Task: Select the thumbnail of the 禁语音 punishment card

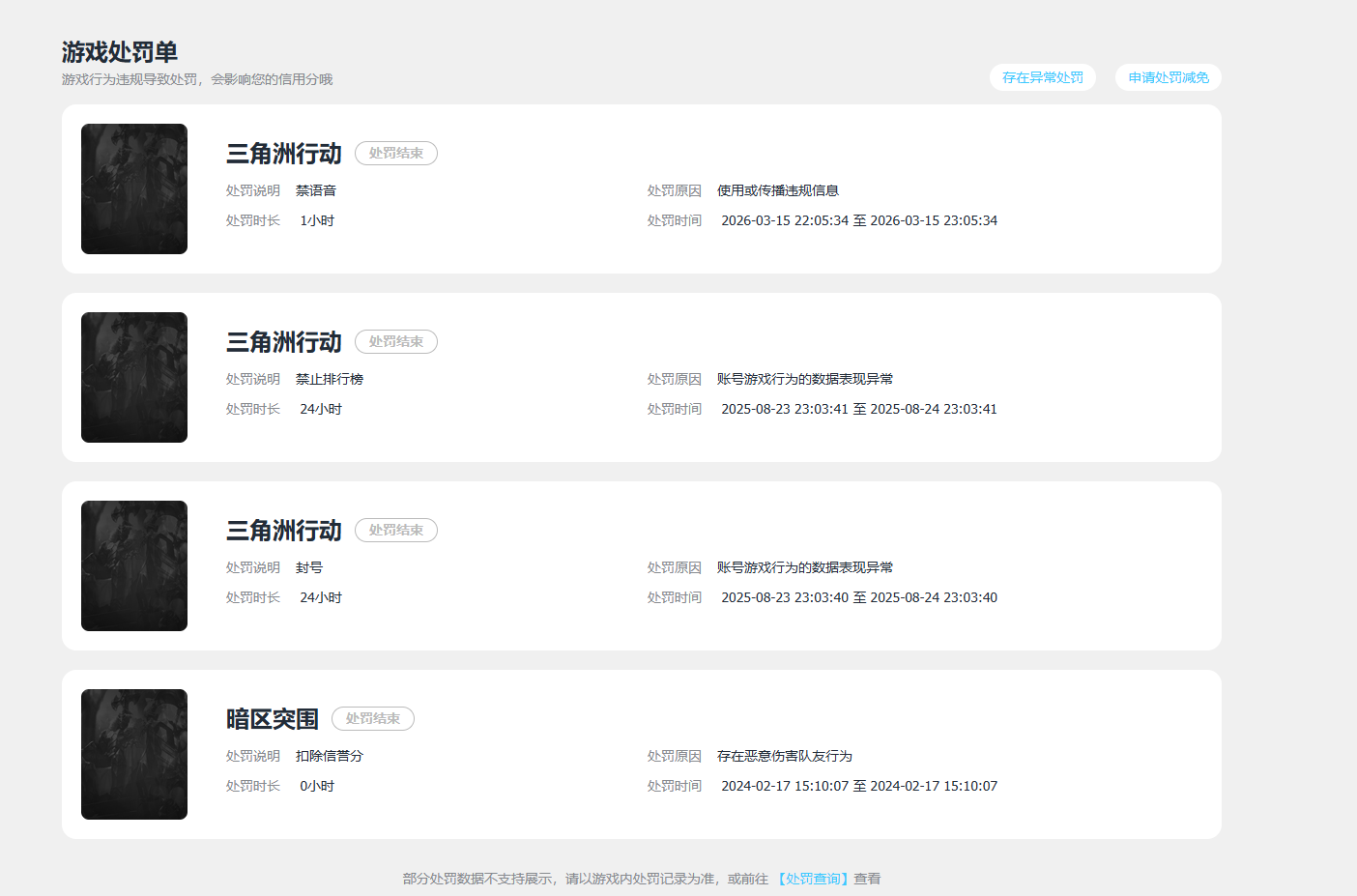Action: coord(134,188)
